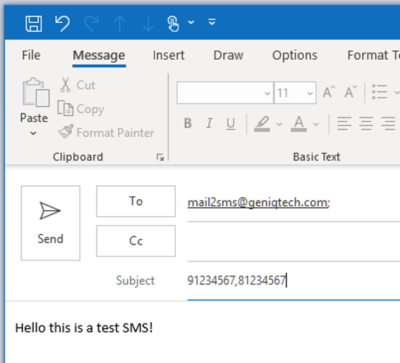
Task: Toggle Underline formatting
Action: click(230, 124)
